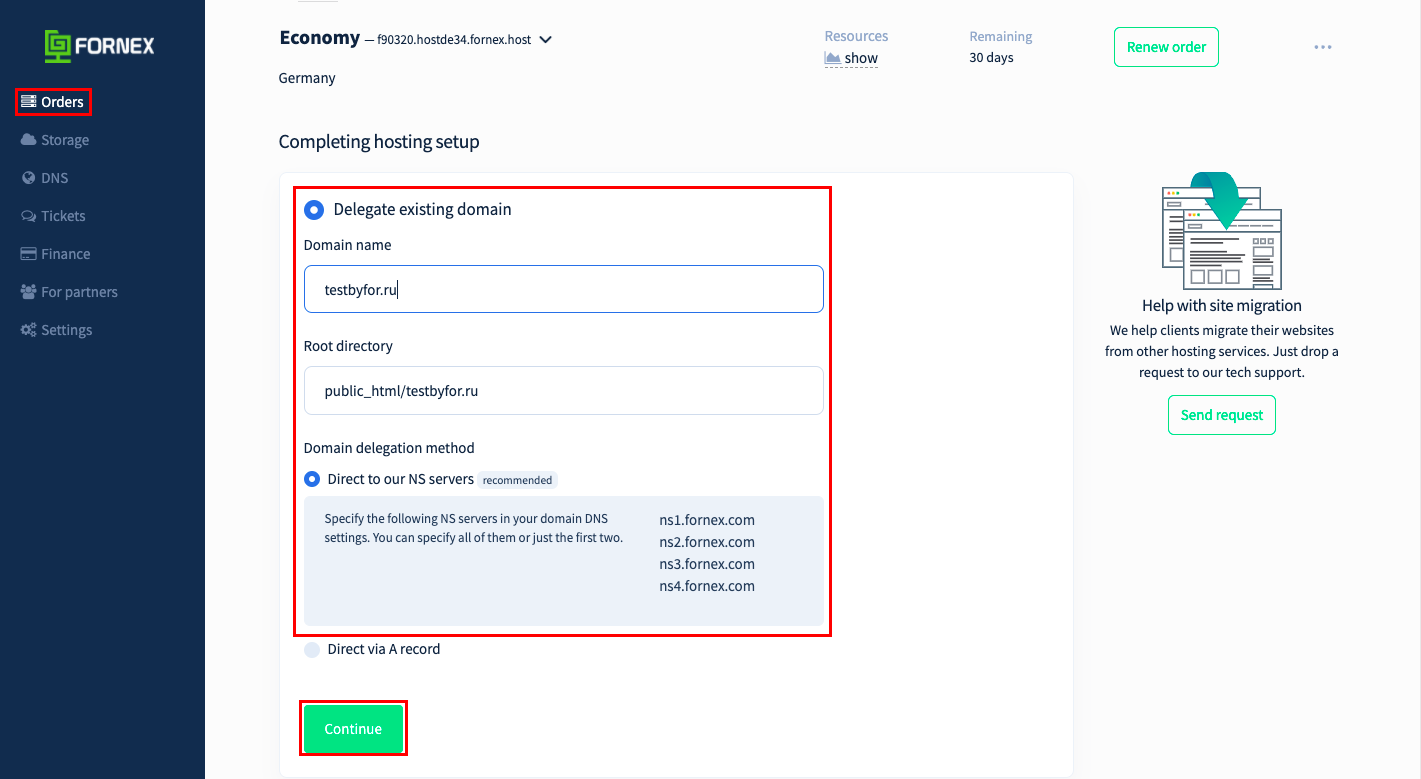Click the f90320.hostde34.fornex.host hostname
This screenshot has height=779, width=1421.
pyautogui.click(x=454, y=40)
